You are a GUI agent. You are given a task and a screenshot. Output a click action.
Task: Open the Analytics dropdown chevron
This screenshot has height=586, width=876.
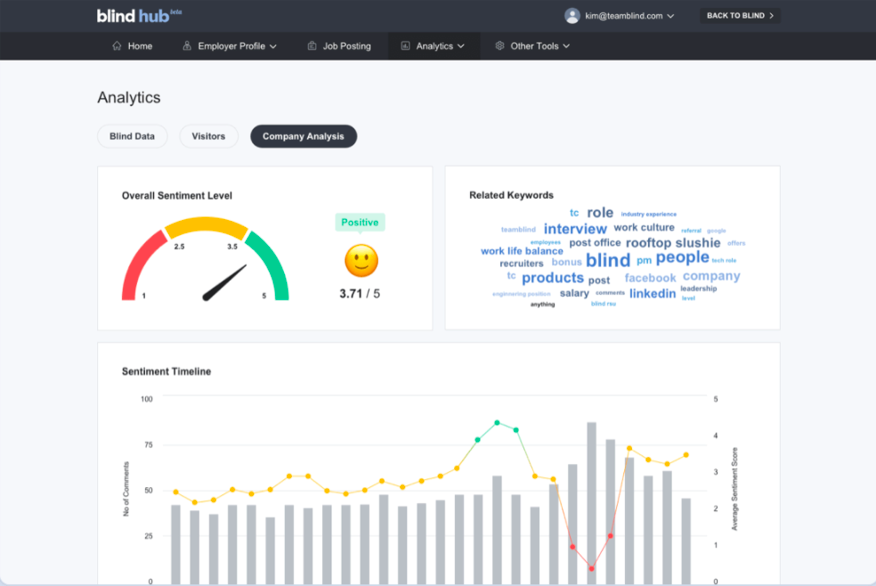pyautogui.click(x=461, y=46)
